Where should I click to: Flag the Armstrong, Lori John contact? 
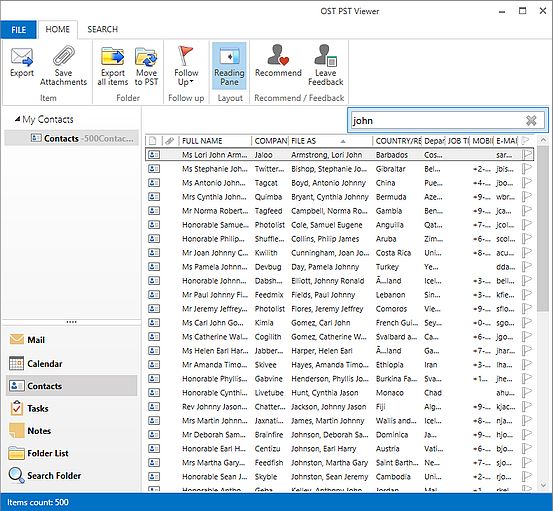[x=527, y=154]
